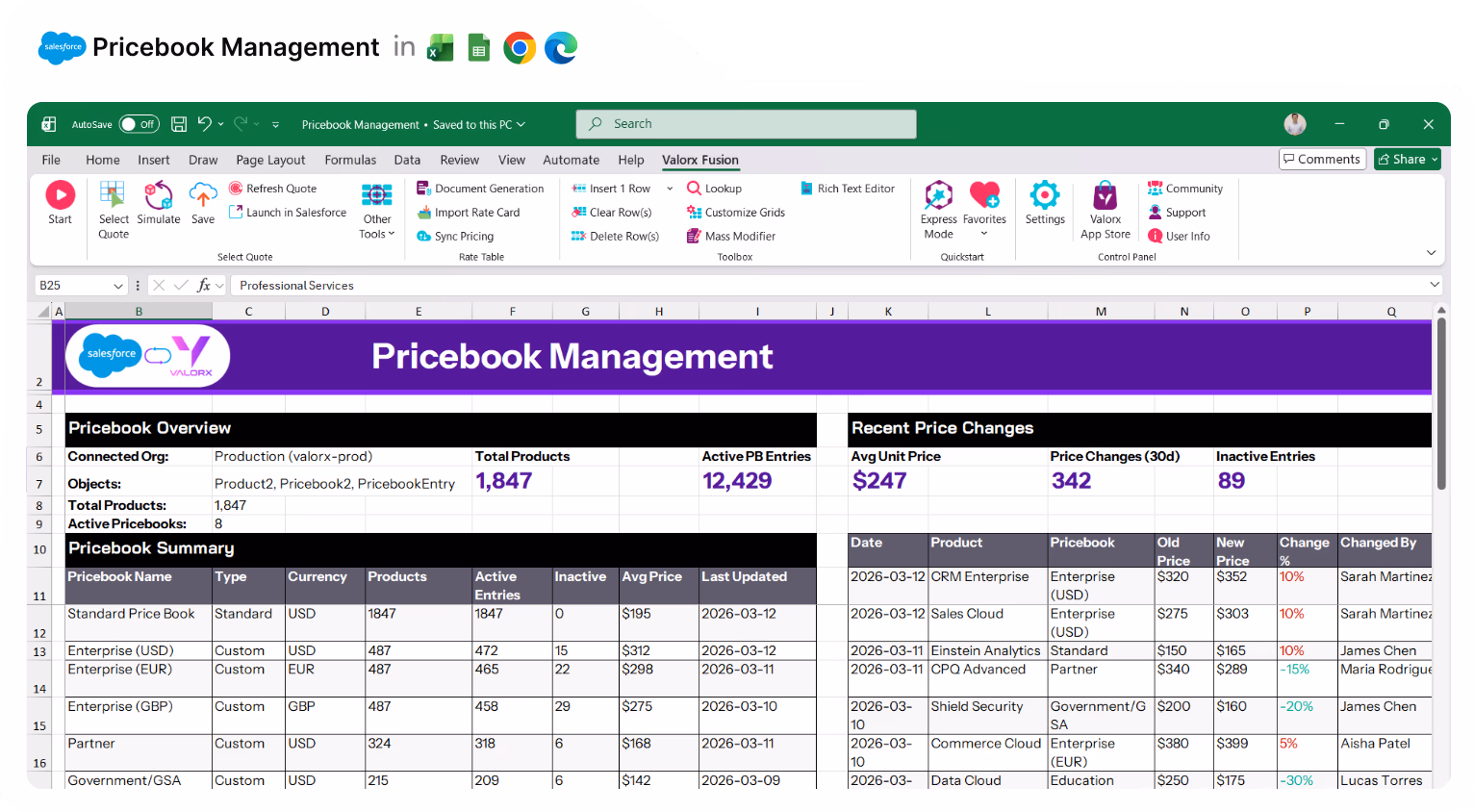Image resolution: width=1474 pixels, height=812 pixels.
Task: Click the Valorx App Store icon
Action: pos(1105,204)
